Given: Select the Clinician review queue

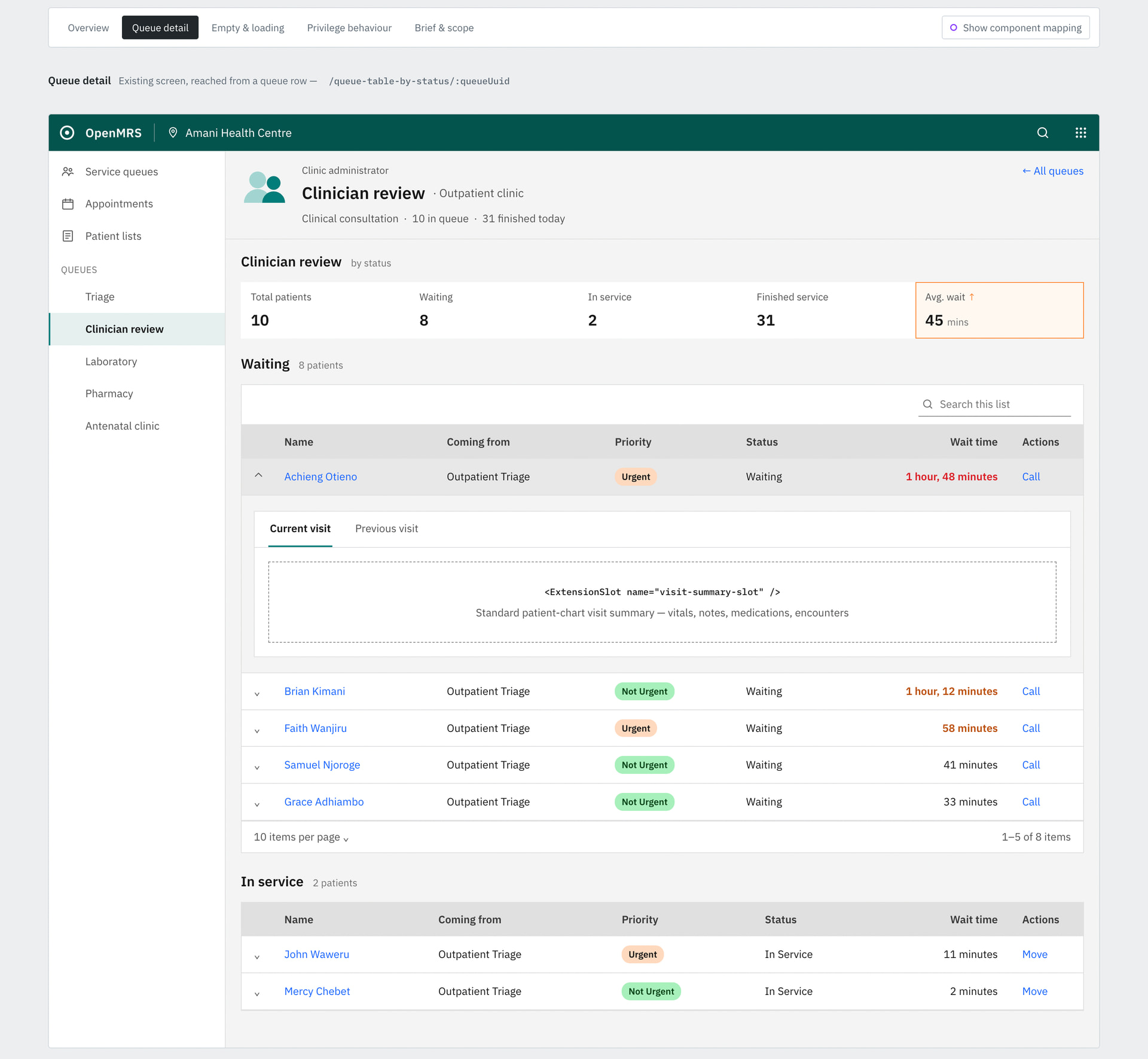Looking at the screenshot, I should tap(137, 329).
